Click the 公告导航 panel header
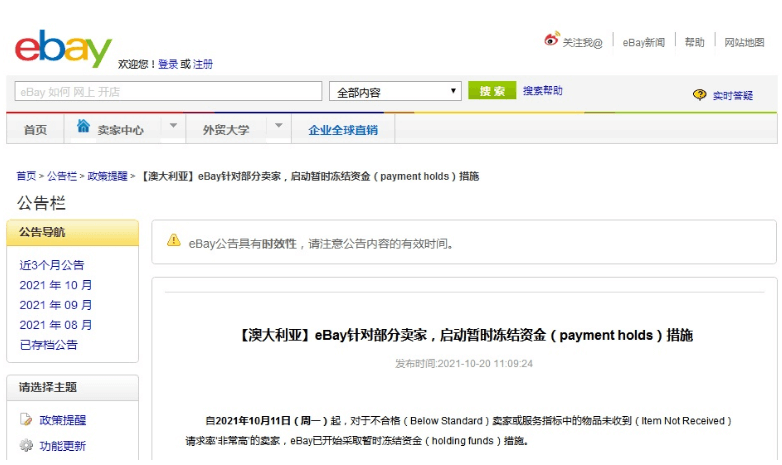This screenshot has height=465, width=782. (72, 232)
